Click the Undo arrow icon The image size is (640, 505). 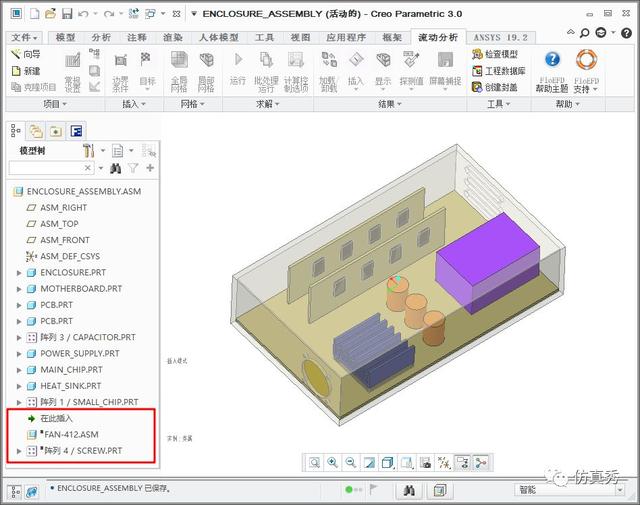83,14
